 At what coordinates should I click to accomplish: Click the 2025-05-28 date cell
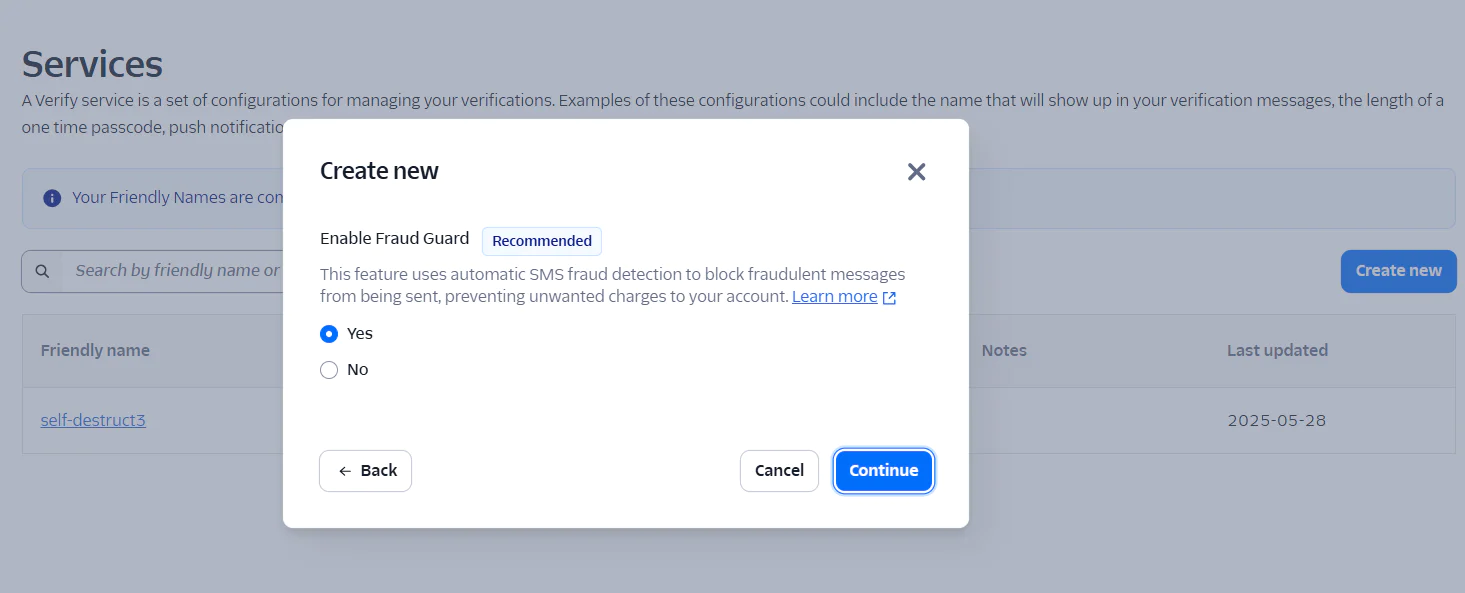(1276, 420)
